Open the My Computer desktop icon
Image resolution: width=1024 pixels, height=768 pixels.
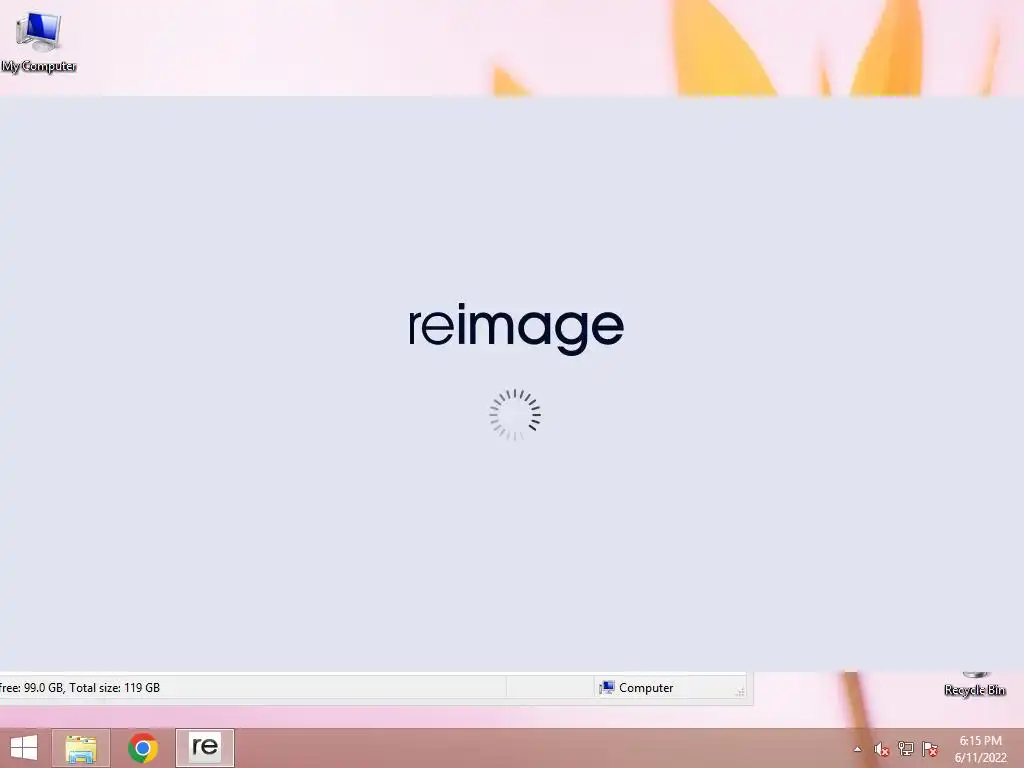click(38, 42)
